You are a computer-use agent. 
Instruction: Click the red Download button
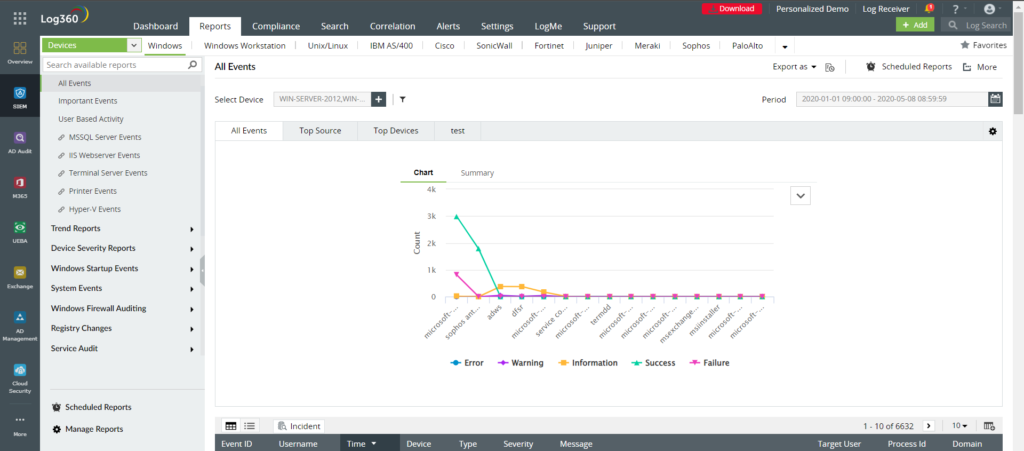tap(732, 9)
